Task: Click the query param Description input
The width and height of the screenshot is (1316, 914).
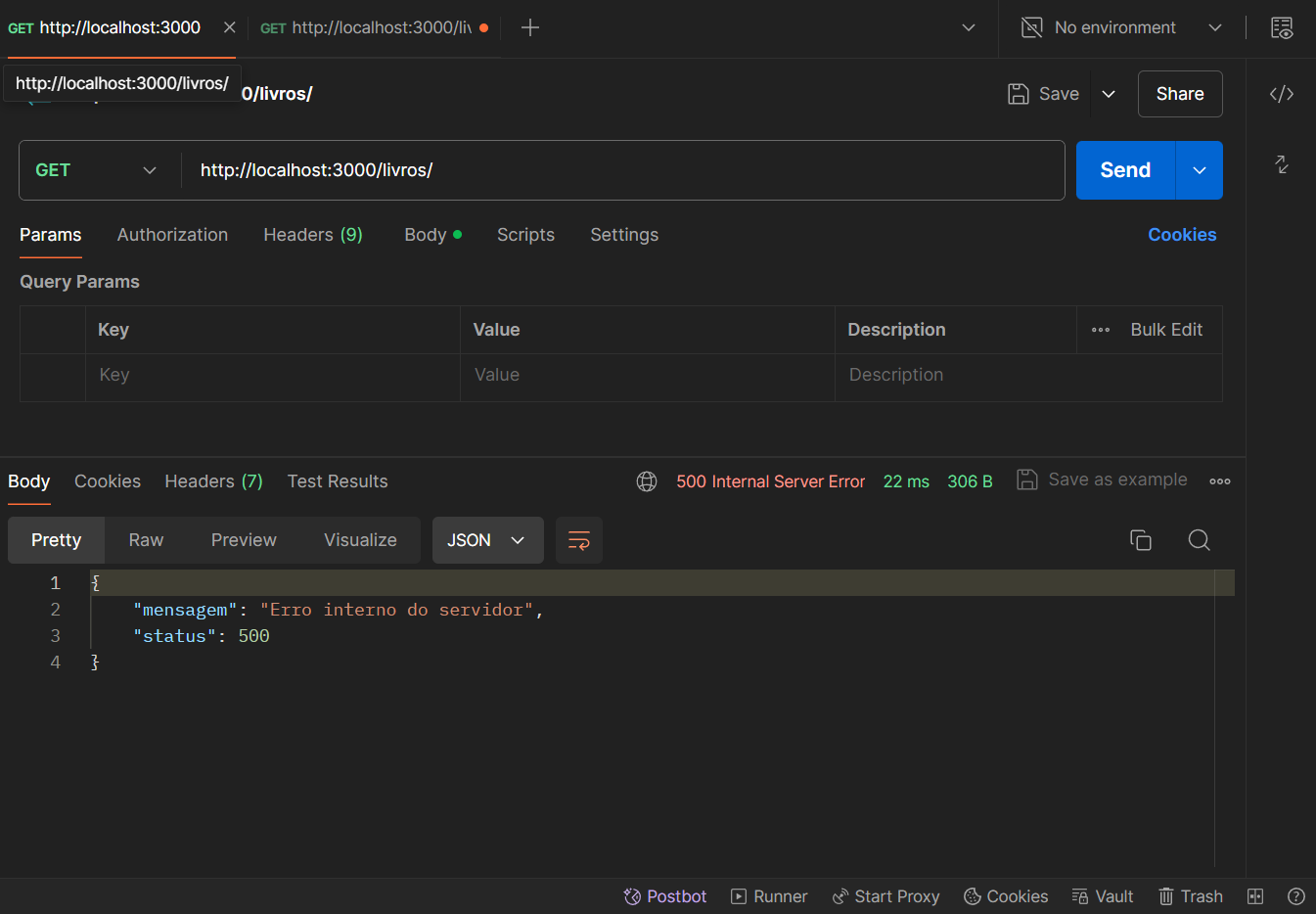Action: coord(1028,376)
